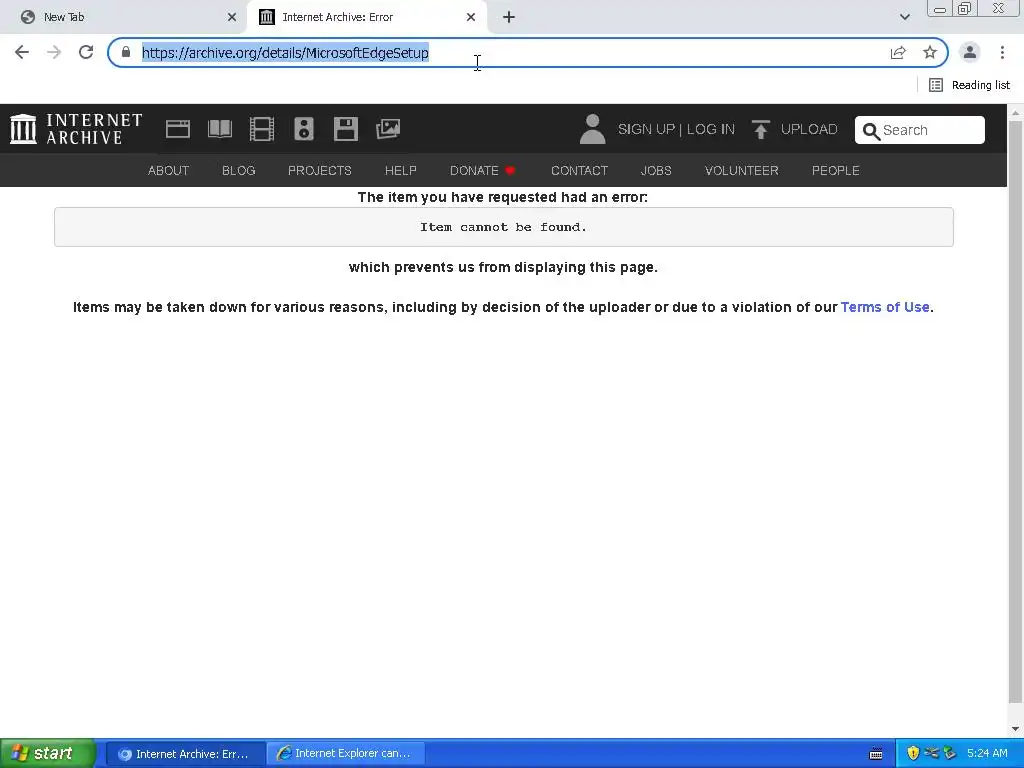The image size is (1024, 768).
Task: Open the PEOPLE menu item
Action: [835, 170]
